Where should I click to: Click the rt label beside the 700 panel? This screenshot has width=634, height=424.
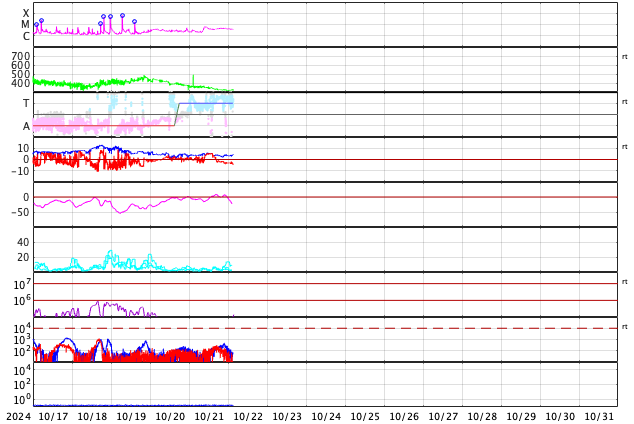625,57
